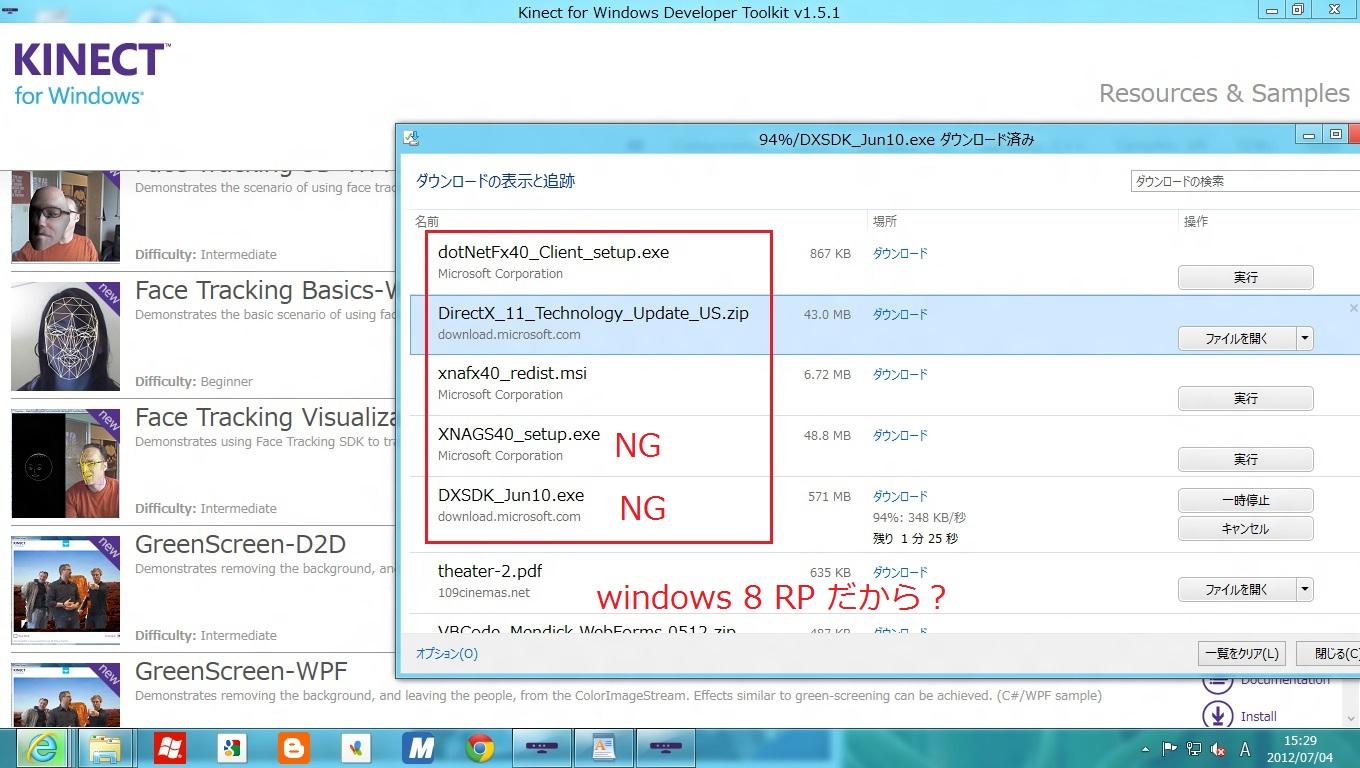Click the Install download icon in Kinect toolkit
This screenshot has width=1360, height=768.
coord(1217,716)
